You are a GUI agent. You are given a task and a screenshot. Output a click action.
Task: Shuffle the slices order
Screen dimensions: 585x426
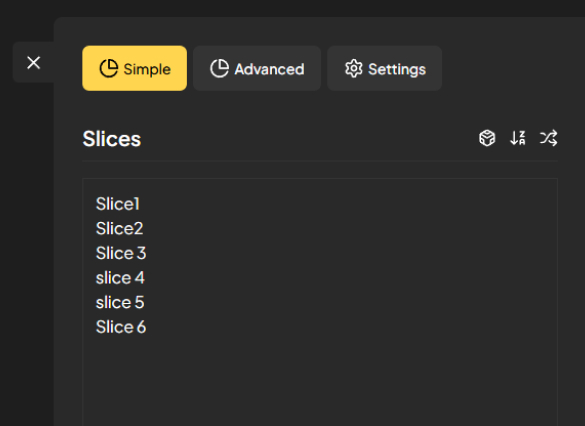tap(548, 138)
